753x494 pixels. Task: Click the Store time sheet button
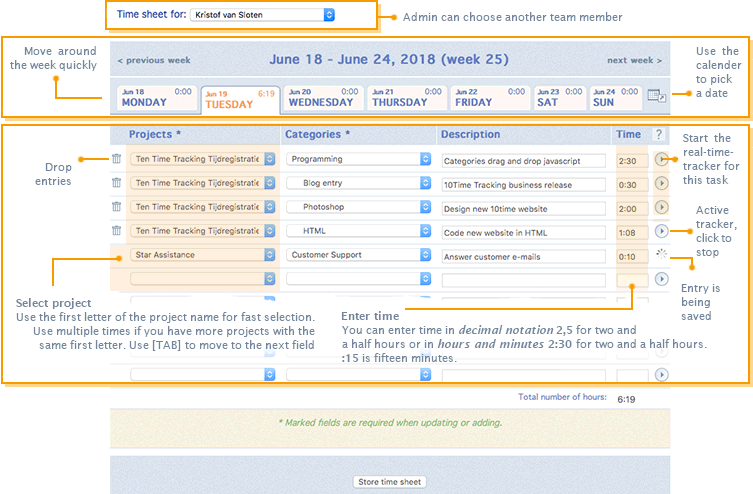[x=390, y=482]
